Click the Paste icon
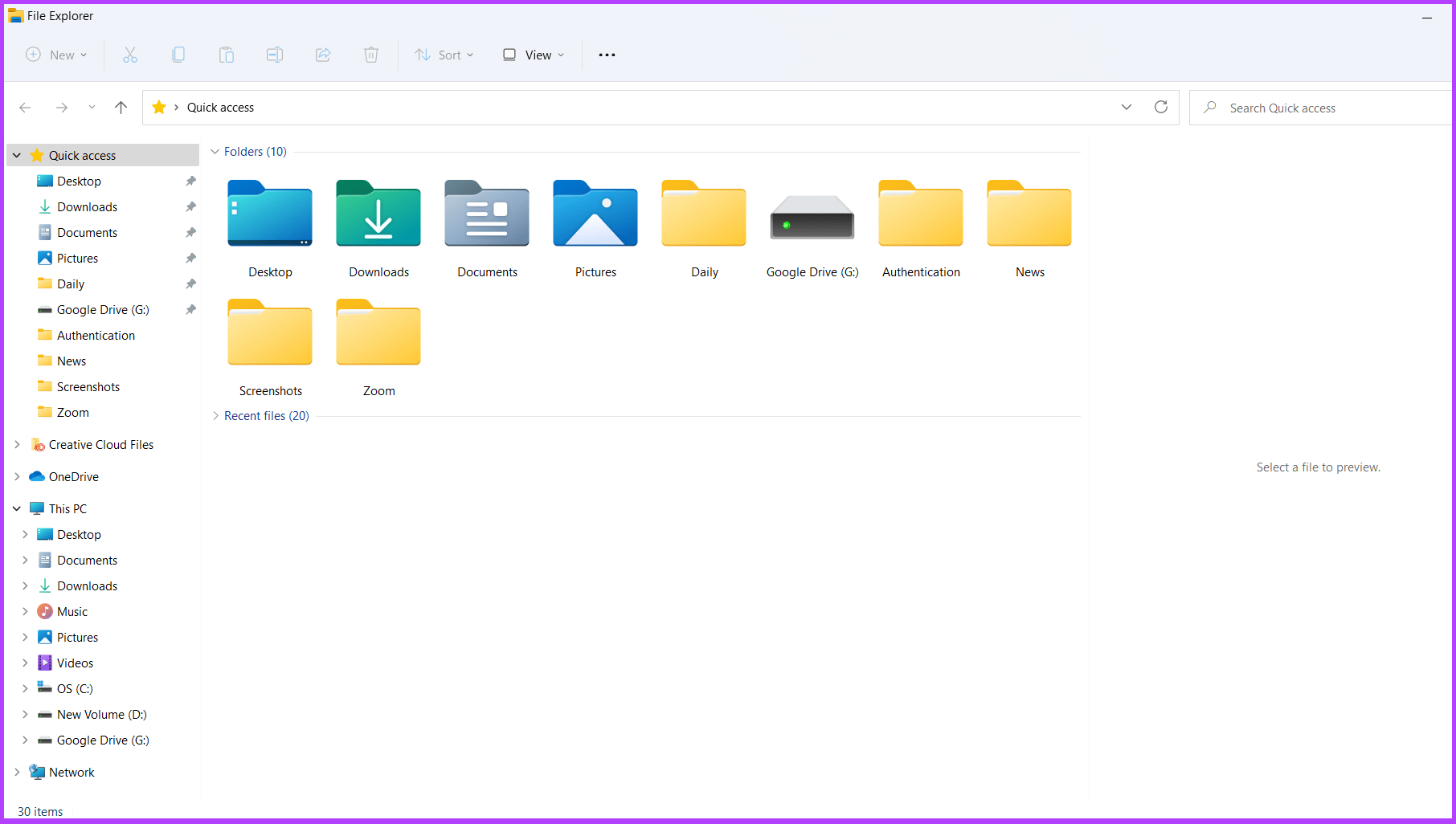The image size is (1456, 824). pos(226,55)
